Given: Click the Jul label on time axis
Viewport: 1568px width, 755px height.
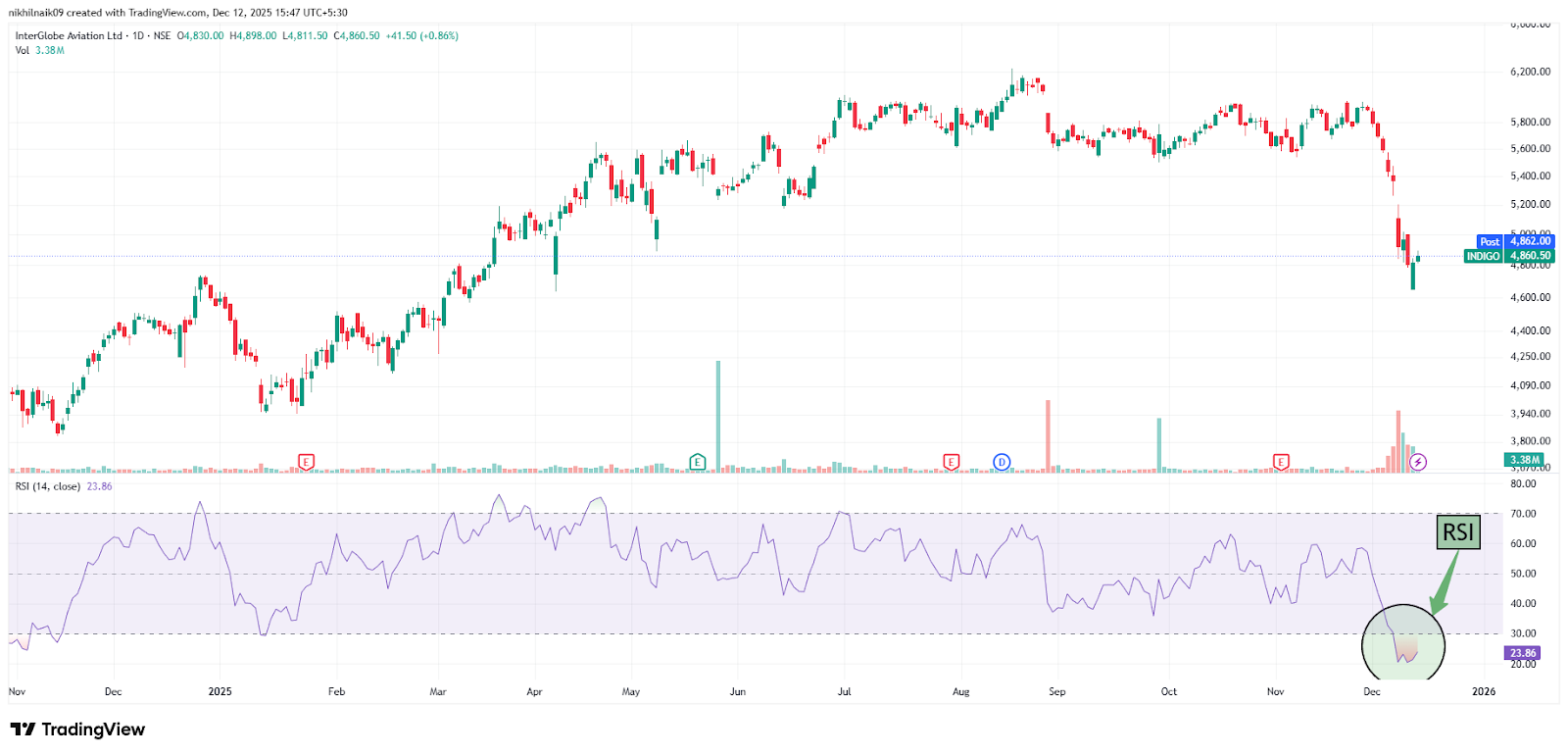Looking at the screenshot, I should point(844,691).
